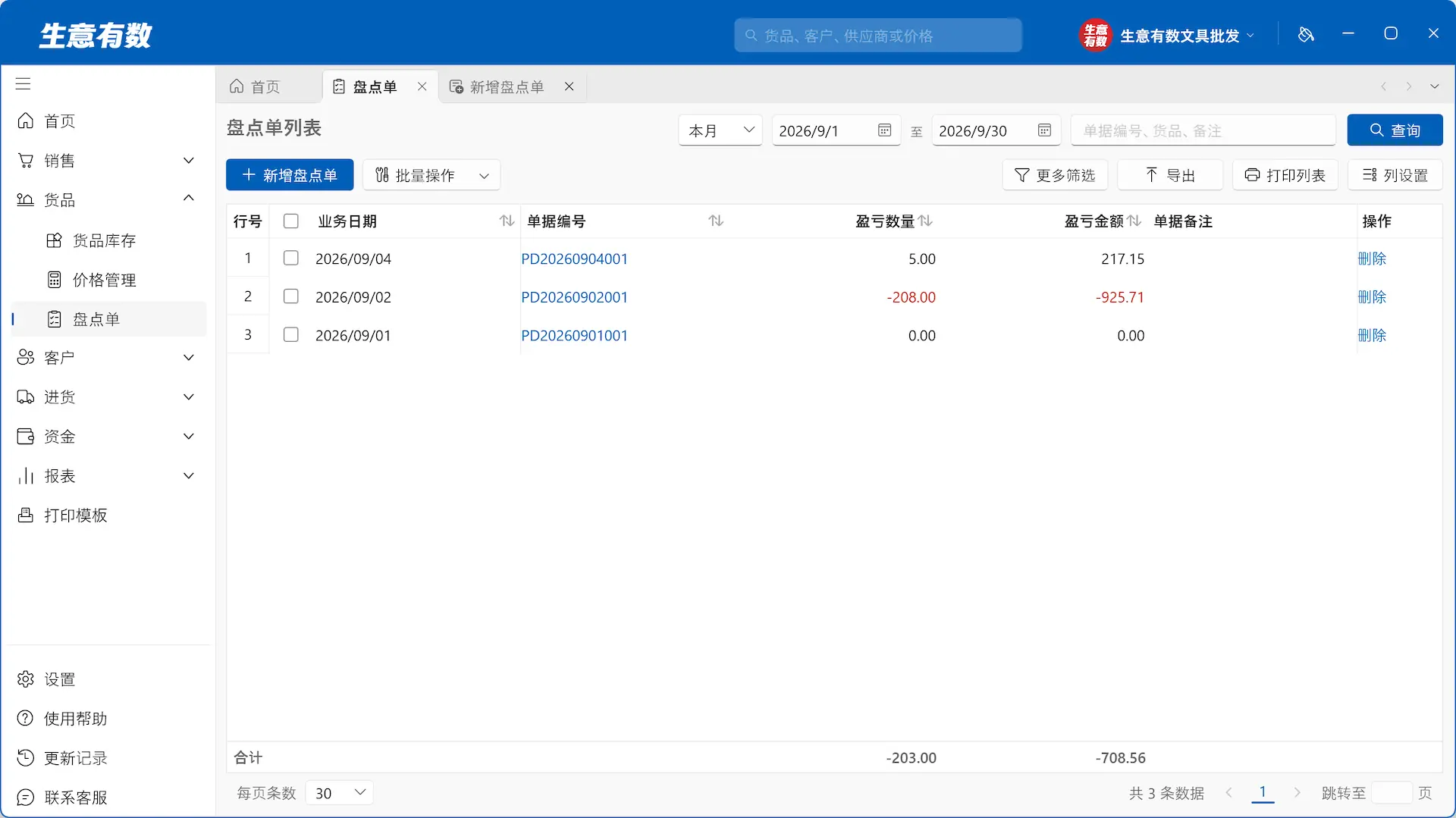Check the row for PD20260901001
The height and width of the screenshot is (818, 1456).
pyautogui.click(x=290, y=335)
